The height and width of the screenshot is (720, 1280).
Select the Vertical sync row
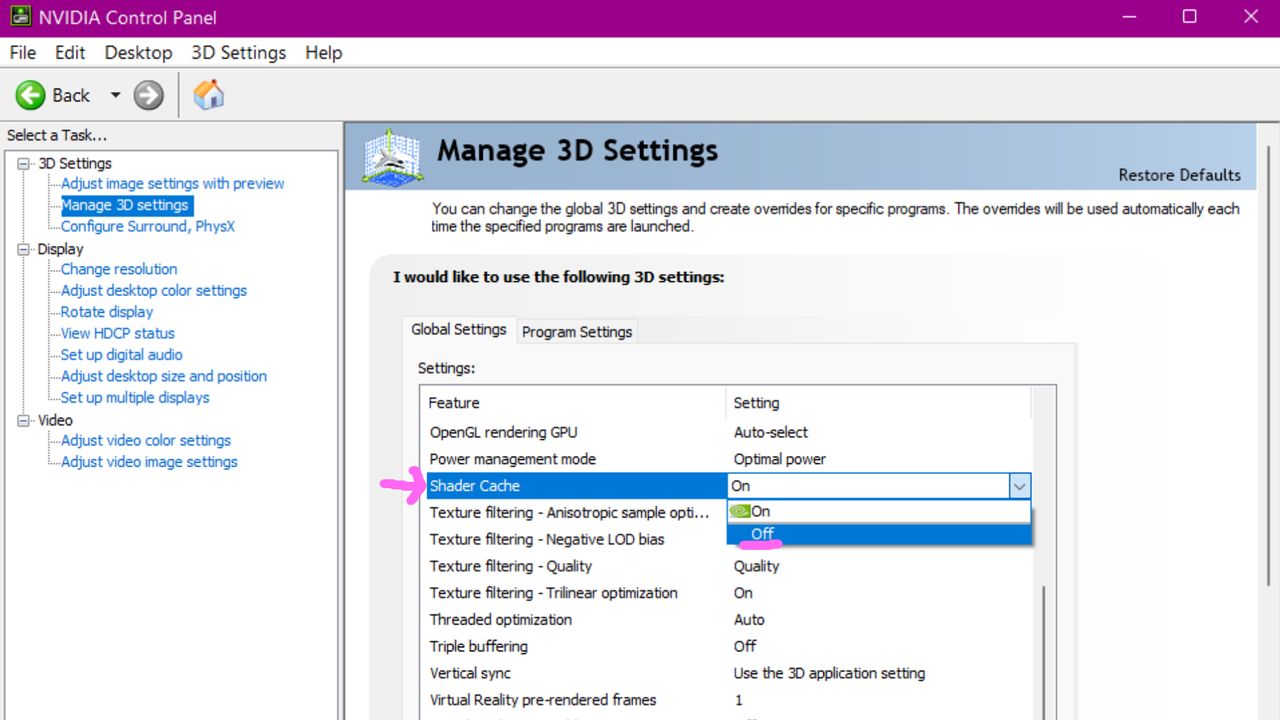728,673
